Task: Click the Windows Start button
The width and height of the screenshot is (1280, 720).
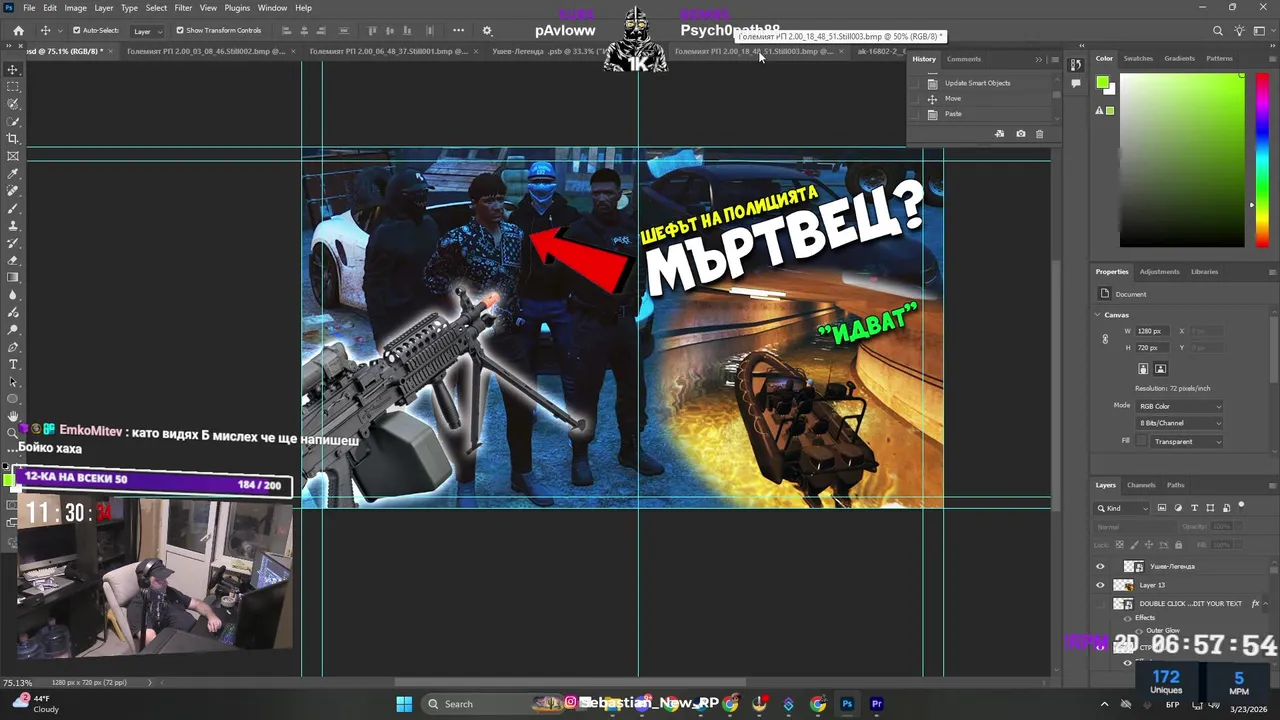Action: click(x=404, y=704)
